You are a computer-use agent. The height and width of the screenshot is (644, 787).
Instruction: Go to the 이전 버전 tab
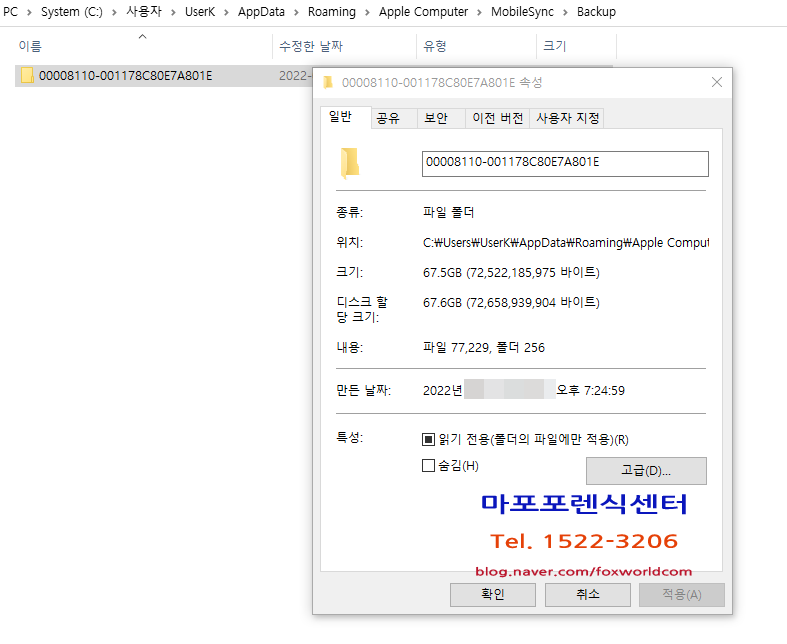click(497, 118)
